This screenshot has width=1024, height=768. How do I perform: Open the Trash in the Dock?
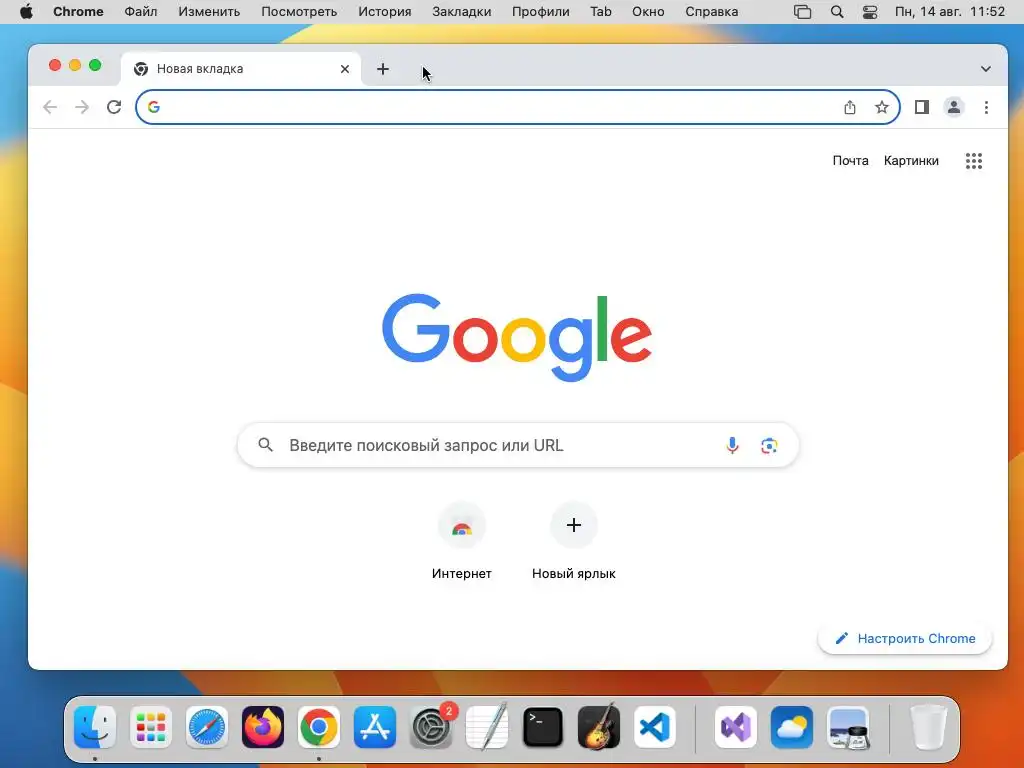[x=928, y=727]
